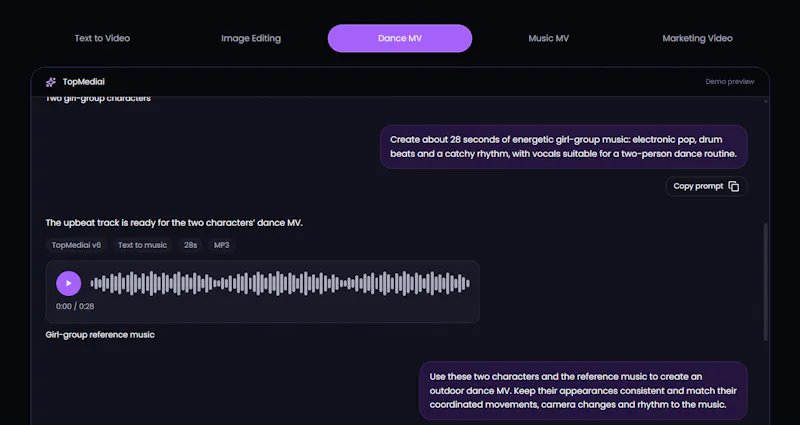This screenshot has height=425, width=800.
Task: Seek within the audio waveform
Action: click(x=280, y=283)
